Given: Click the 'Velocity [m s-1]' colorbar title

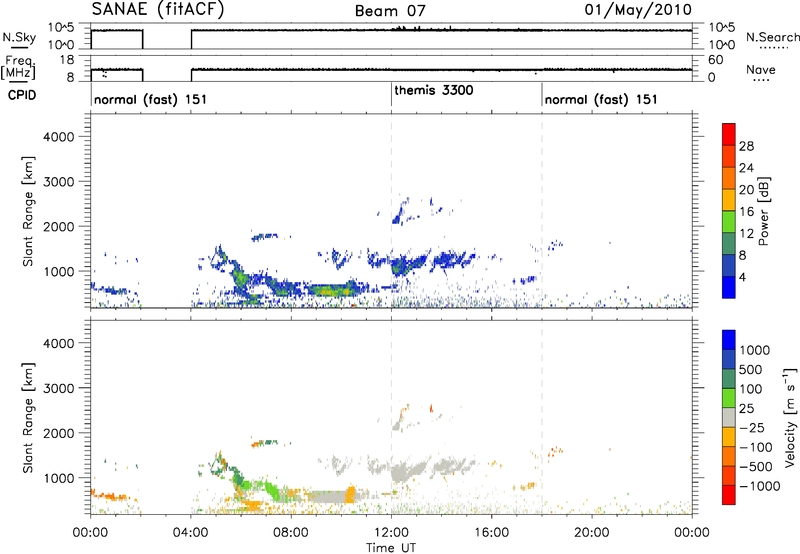Looking at the screenshot, I should [x=790, y=417].
